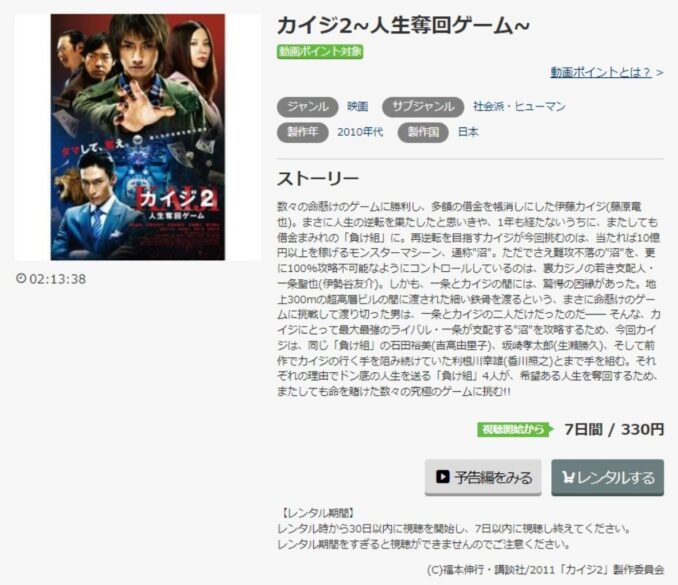Open the 動画ポイントとは？ link
The image size is (678, 585).
tap(601, 72)
